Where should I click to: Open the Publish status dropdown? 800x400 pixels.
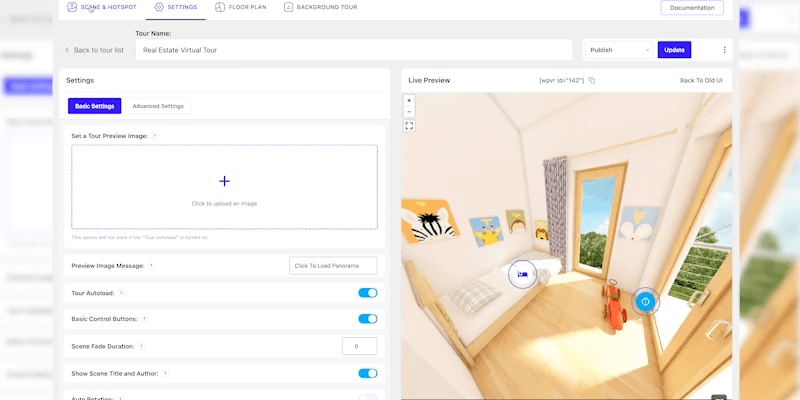click(x=619, y=50)
